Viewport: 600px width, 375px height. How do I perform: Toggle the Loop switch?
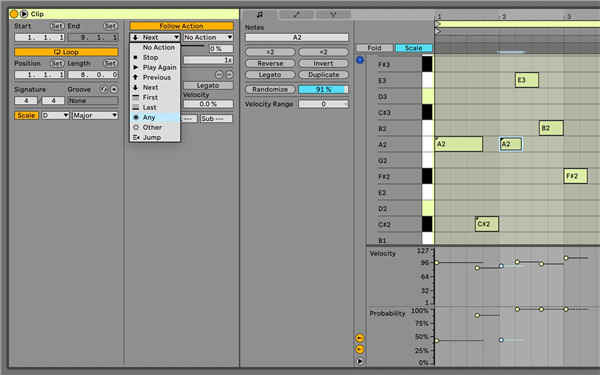[66, 52]
